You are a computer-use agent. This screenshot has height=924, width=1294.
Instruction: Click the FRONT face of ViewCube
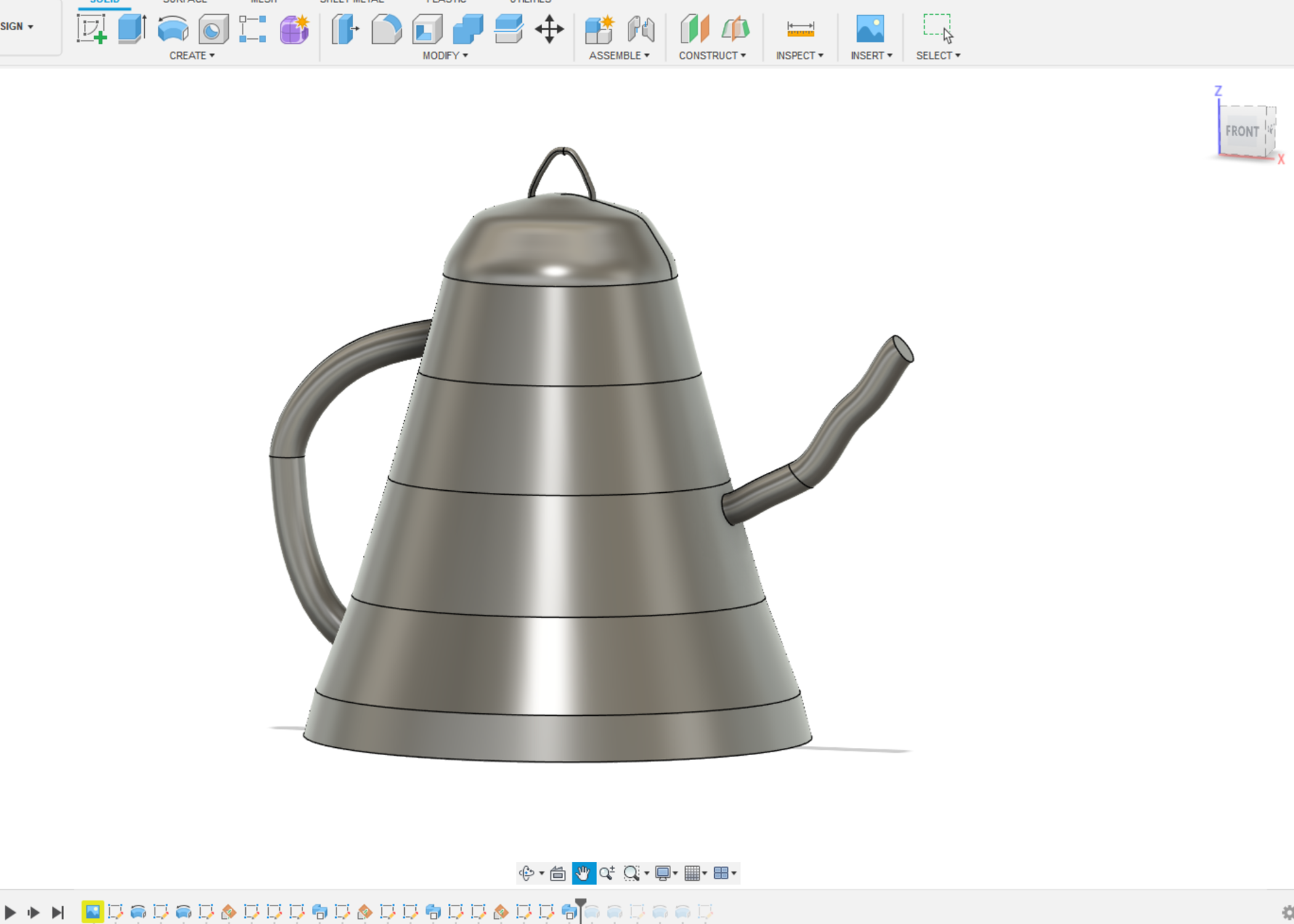1242,131
